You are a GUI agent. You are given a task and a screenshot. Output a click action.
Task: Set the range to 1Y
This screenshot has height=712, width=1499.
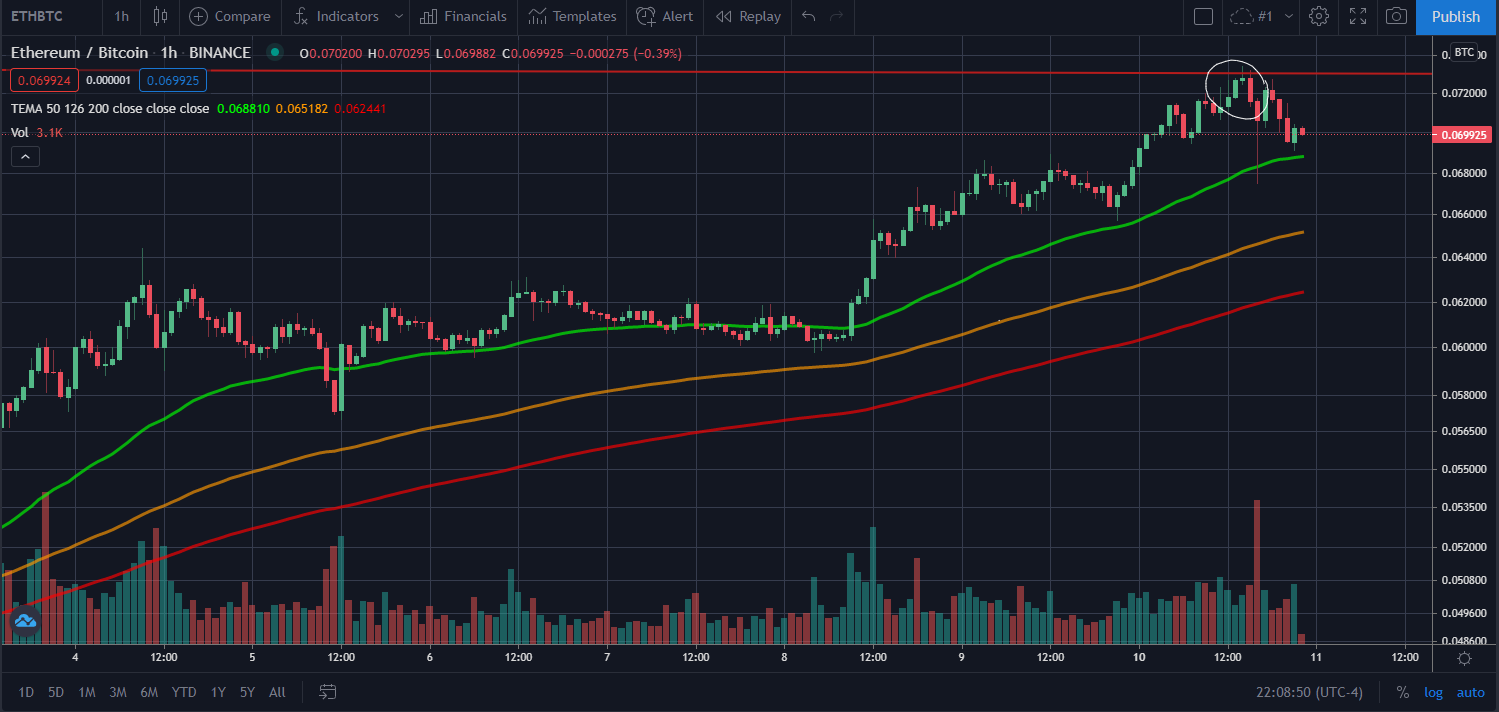point(218,692)
